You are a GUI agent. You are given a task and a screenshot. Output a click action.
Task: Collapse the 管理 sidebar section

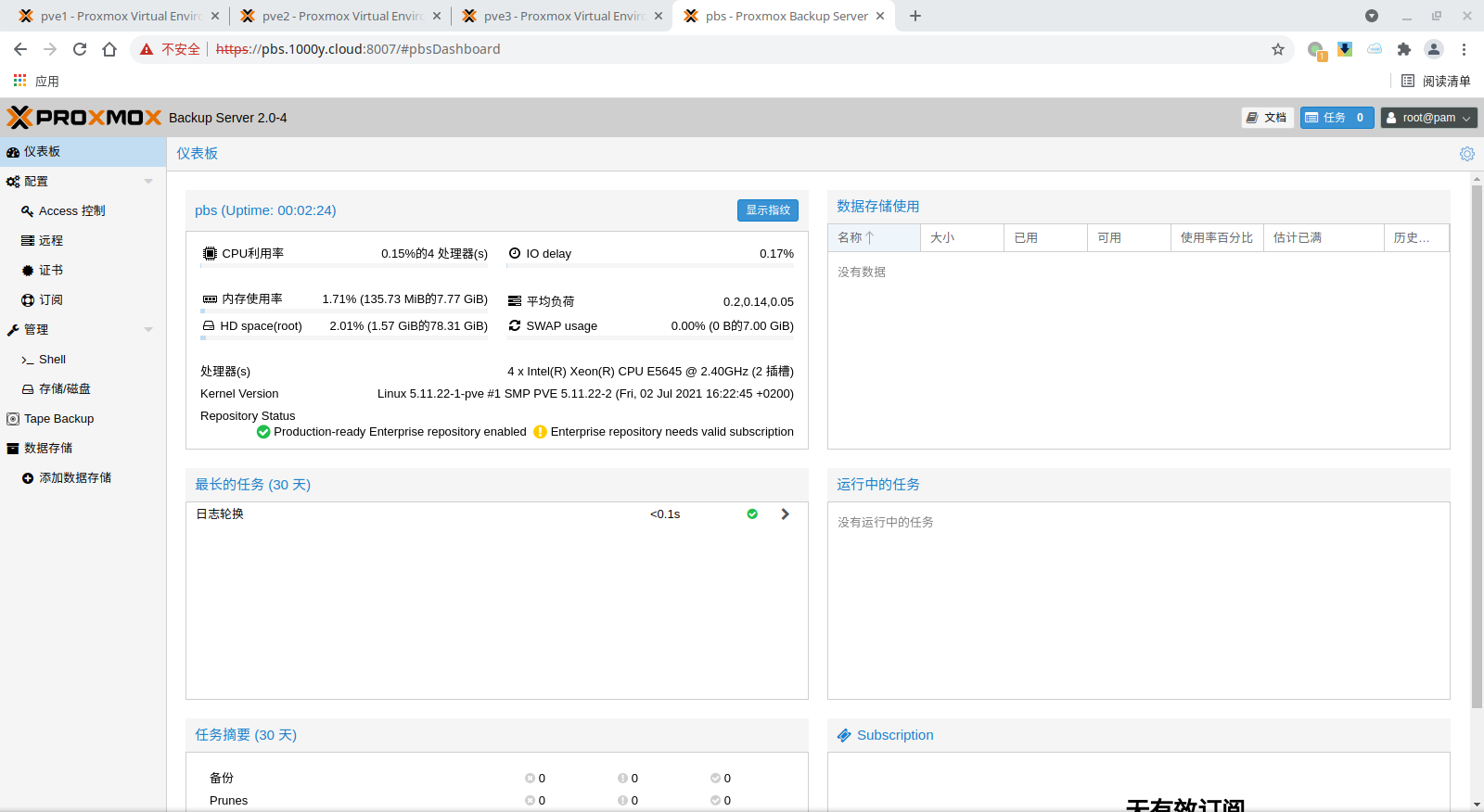148,330
